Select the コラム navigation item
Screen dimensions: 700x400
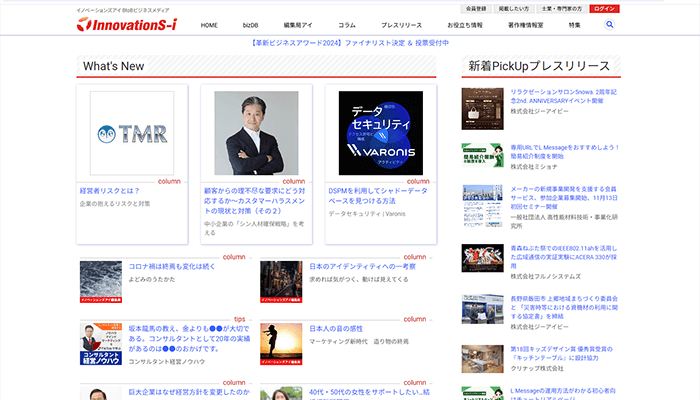point(347,25)
